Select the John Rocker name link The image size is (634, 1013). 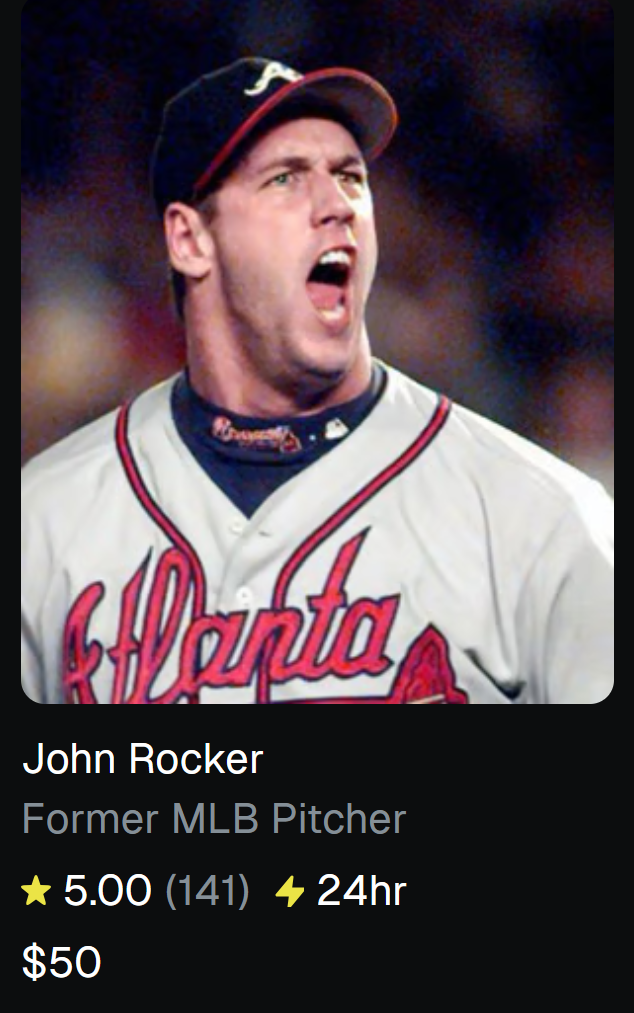(143, 758)
